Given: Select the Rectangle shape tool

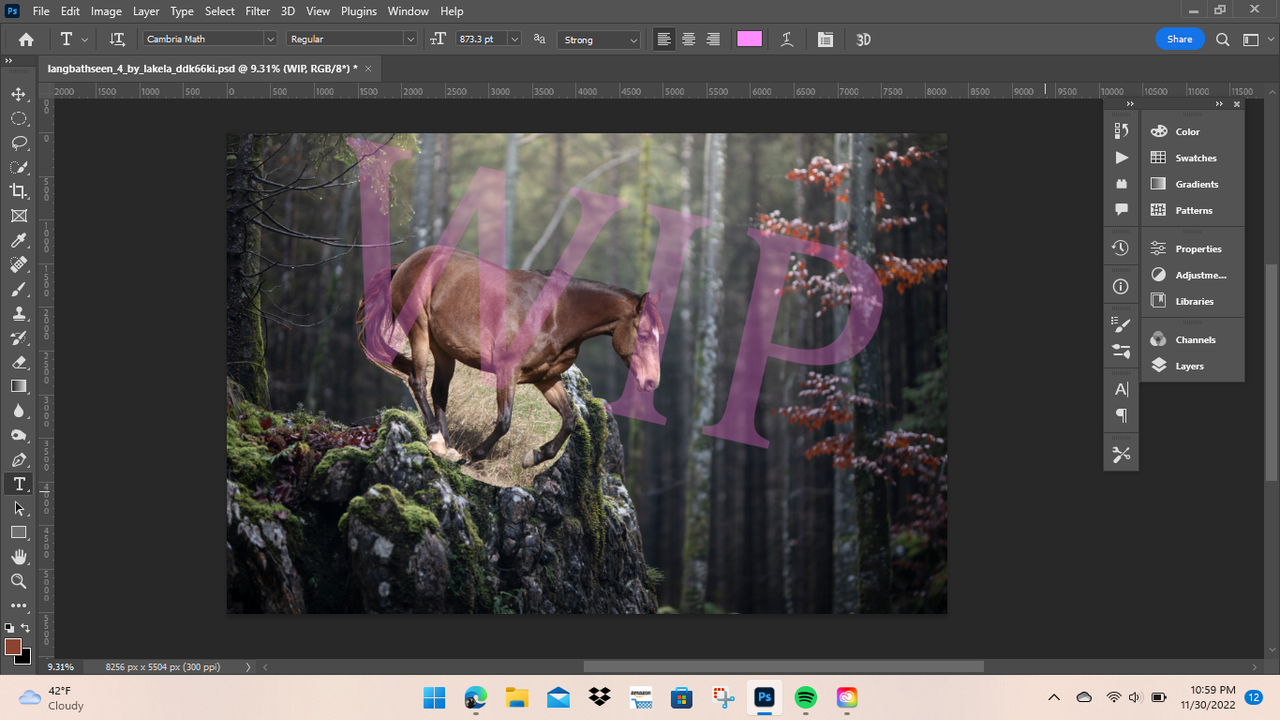Looking at the screenshot, I should click(18, 532).
